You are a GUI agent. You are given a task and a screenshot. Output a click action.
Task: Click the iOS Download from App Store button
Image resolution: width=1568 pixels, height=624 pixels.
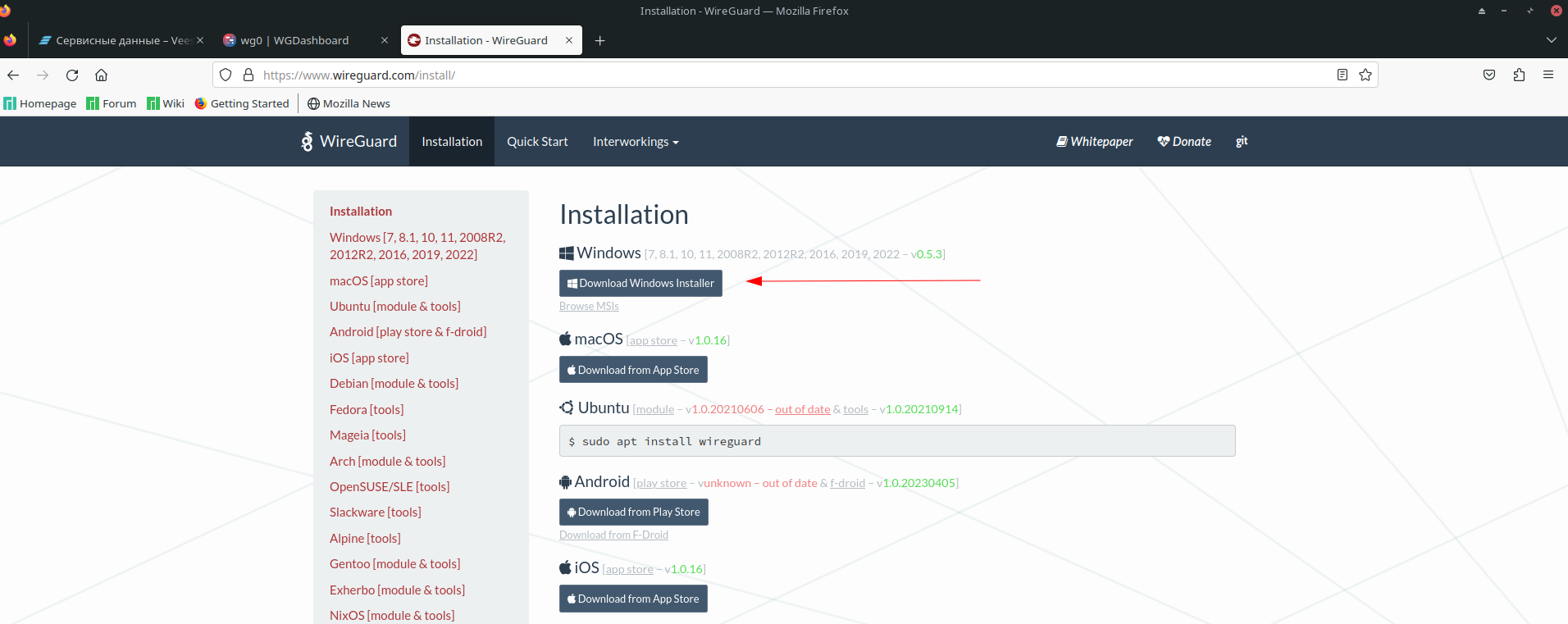tap(633, 599)
